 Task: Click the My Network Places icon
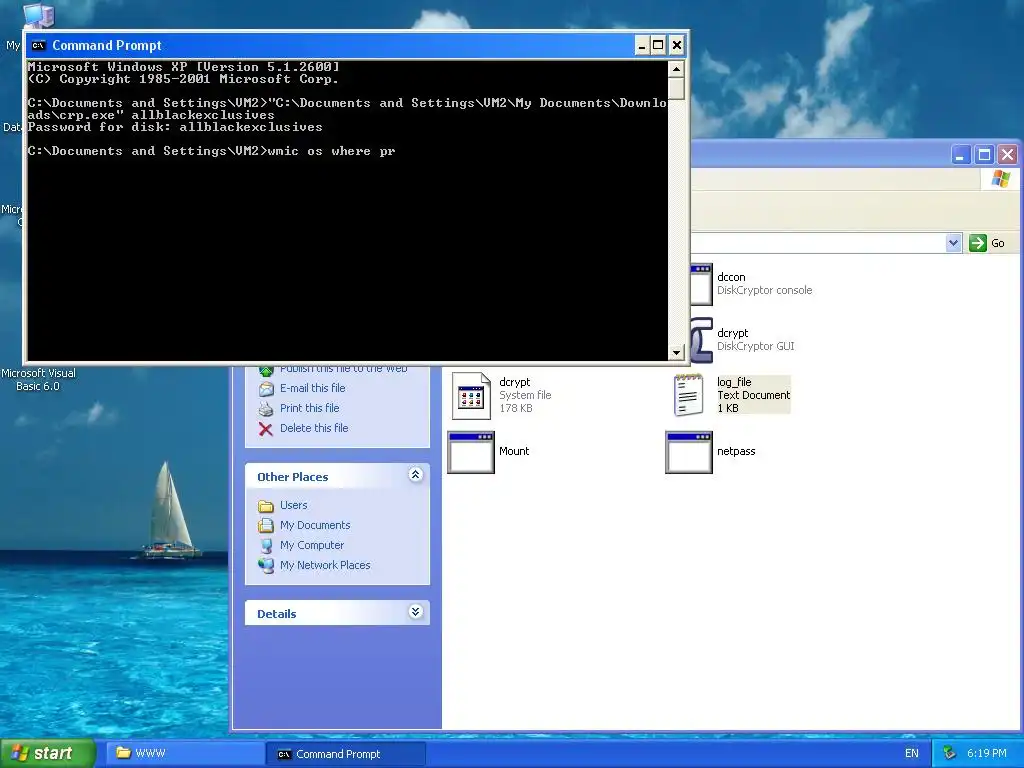click(266, 566)
